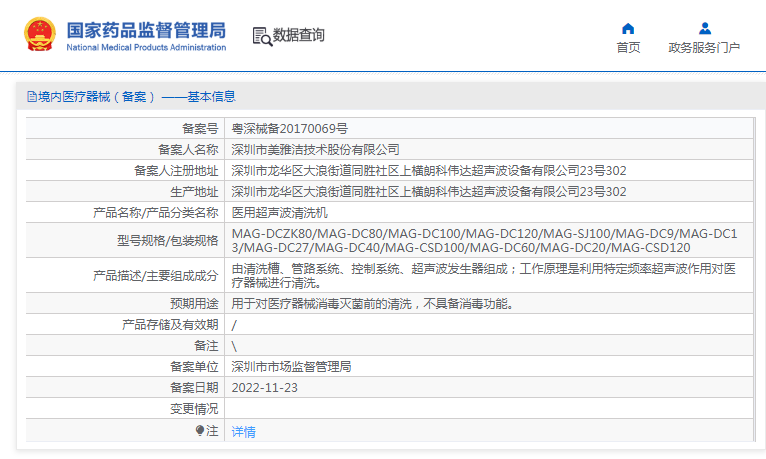766x459 pixels.
Task: Click National Medical Products Administration text
Action: (x=146, y=47)
